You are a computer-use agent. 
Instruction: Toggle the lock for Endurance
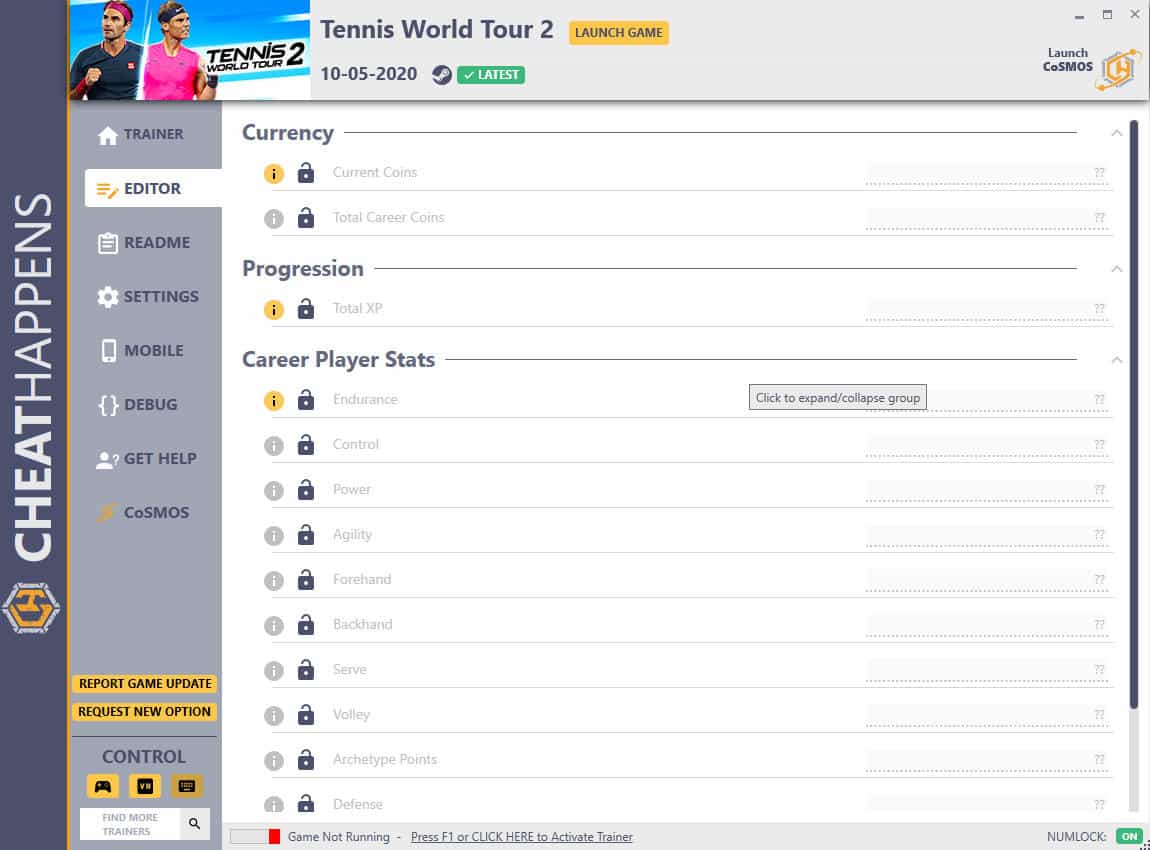pos(306,400)
